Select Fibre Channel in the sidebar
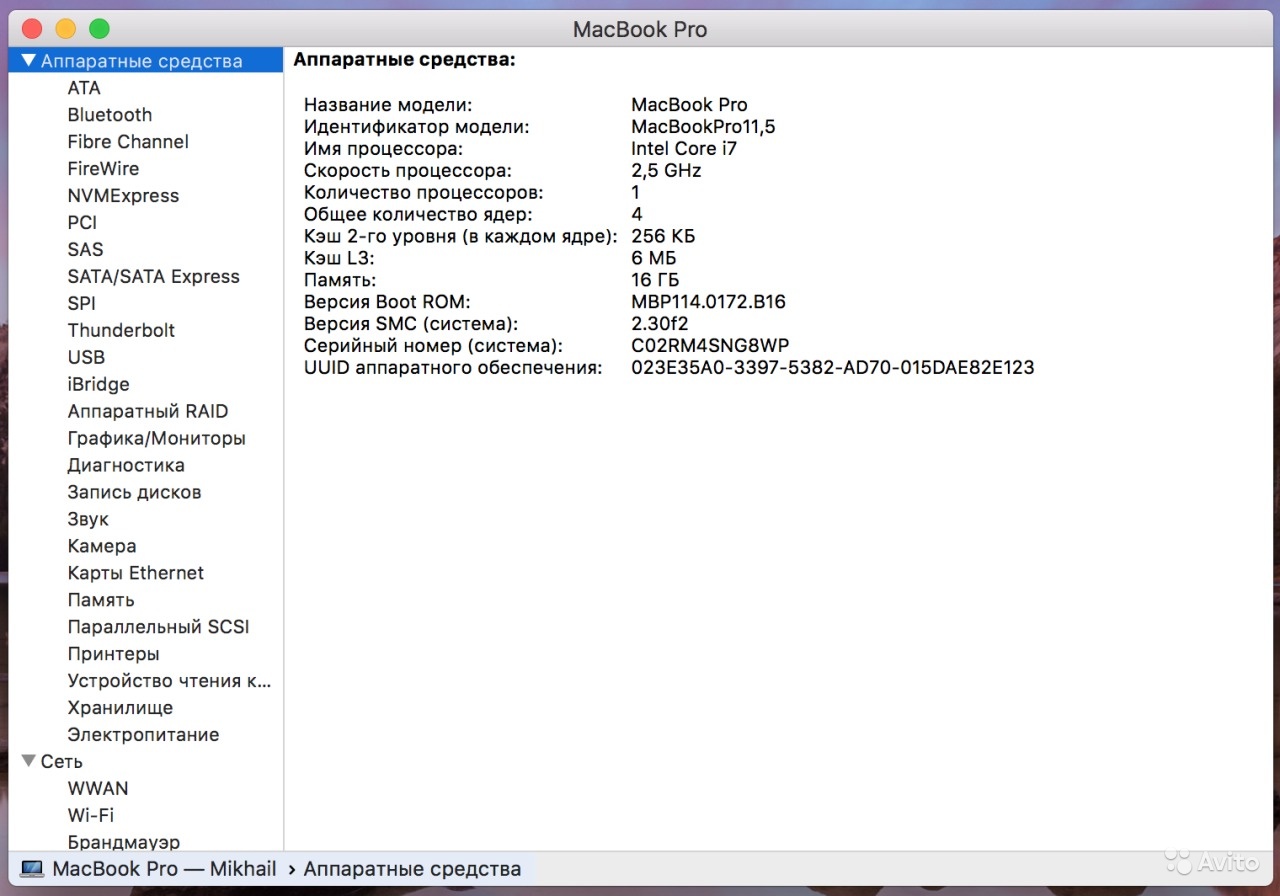The width and height of the screenshot is (1280, 896). pos(128,142)
